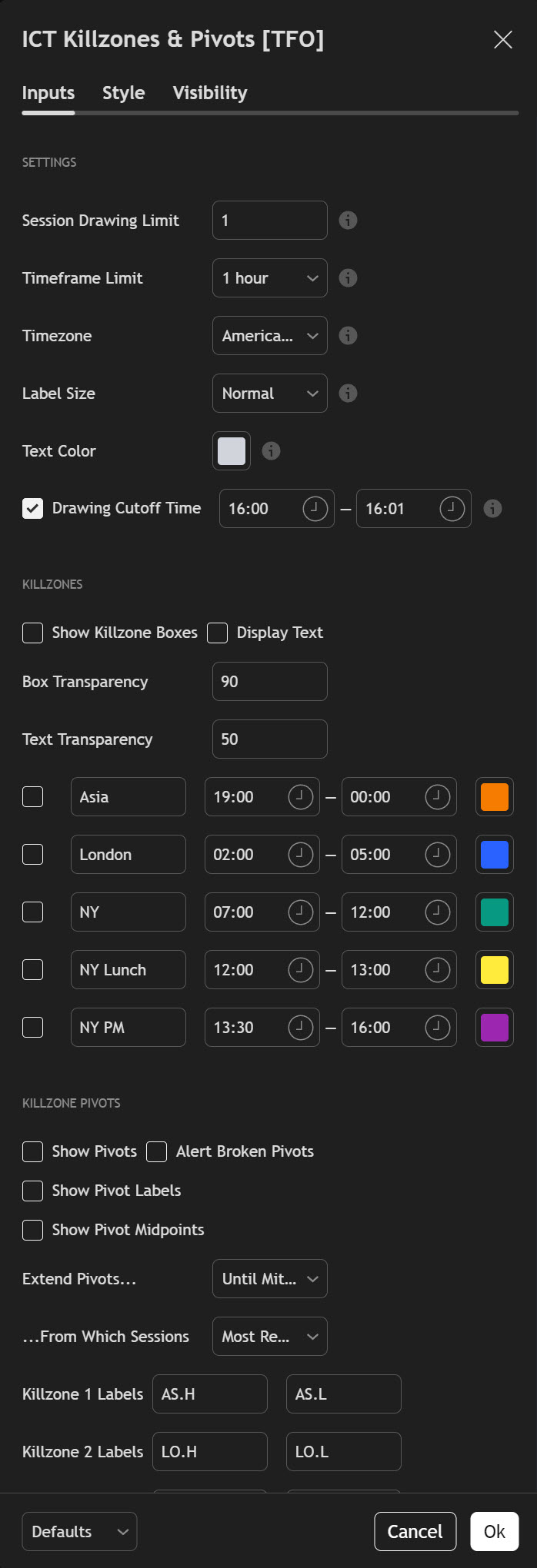Image resolution: width=537 pixels, height=1568 pixels.
Task: Click the Ok button
Action: [494, 1532]
